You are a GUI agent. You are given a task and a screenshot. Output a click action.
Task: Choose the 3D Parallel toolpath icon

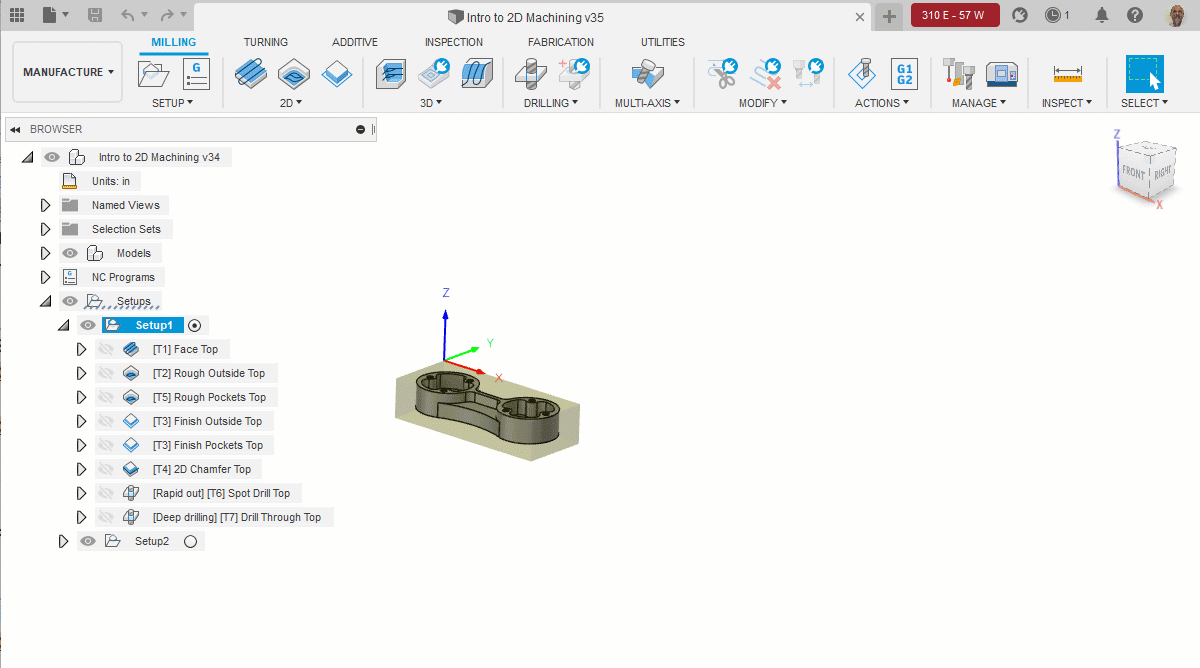pos(477,74)
